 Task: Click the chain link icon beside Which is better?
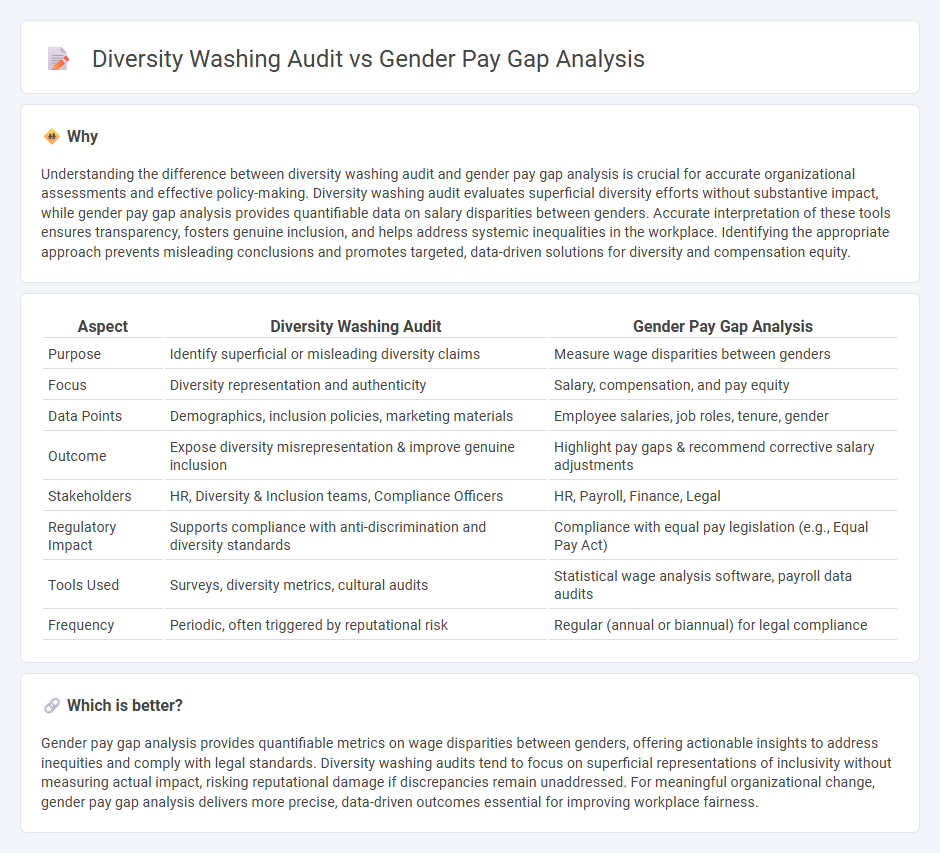(52, 706)
